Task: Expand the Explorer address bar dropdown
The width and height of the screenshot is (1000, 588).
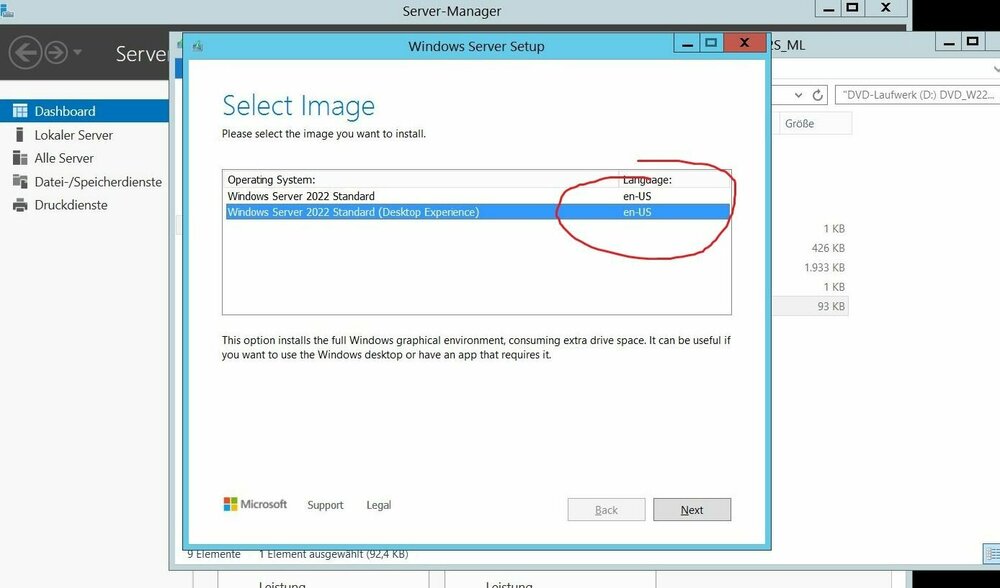Action: [797, 95]
